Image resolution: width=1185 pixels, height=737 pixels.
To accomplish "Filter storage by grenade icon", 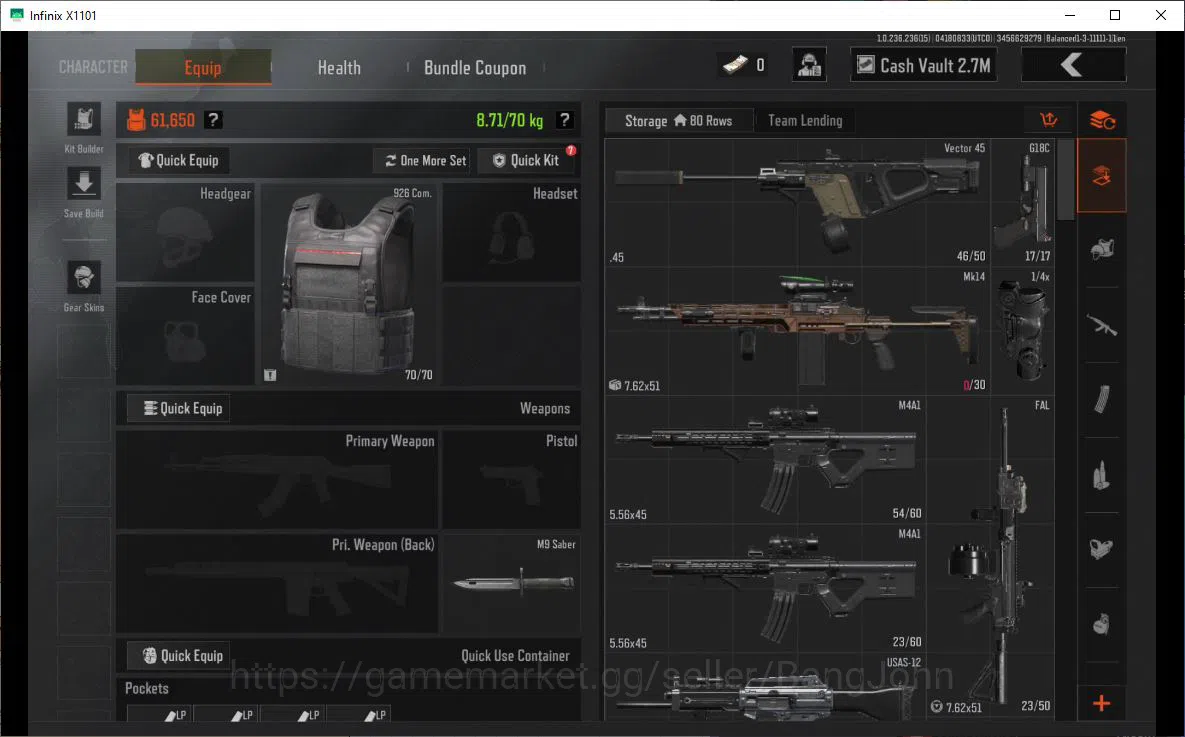I will click(1102, 624).
